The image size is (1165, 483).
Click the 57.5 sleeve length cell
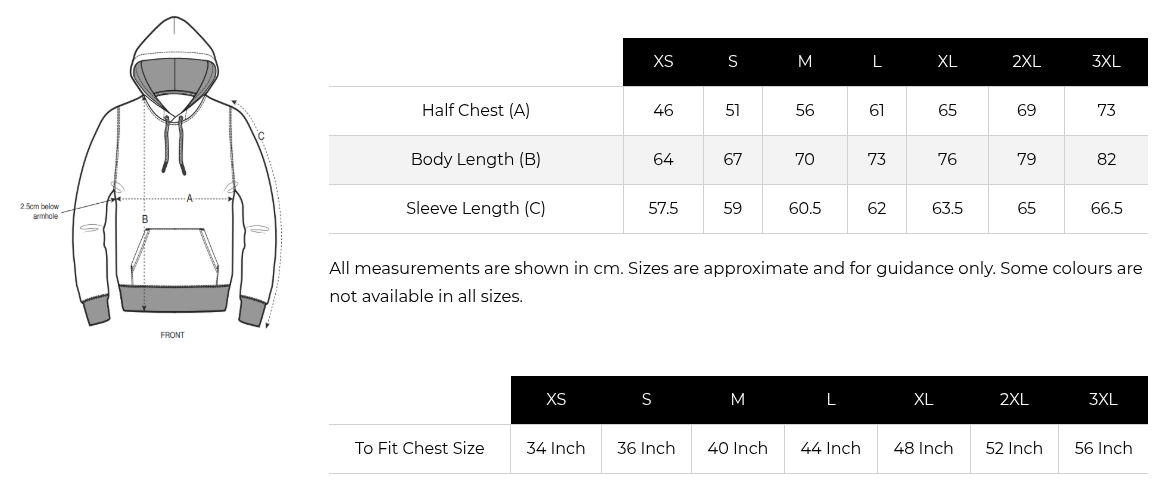click(663, 209)
